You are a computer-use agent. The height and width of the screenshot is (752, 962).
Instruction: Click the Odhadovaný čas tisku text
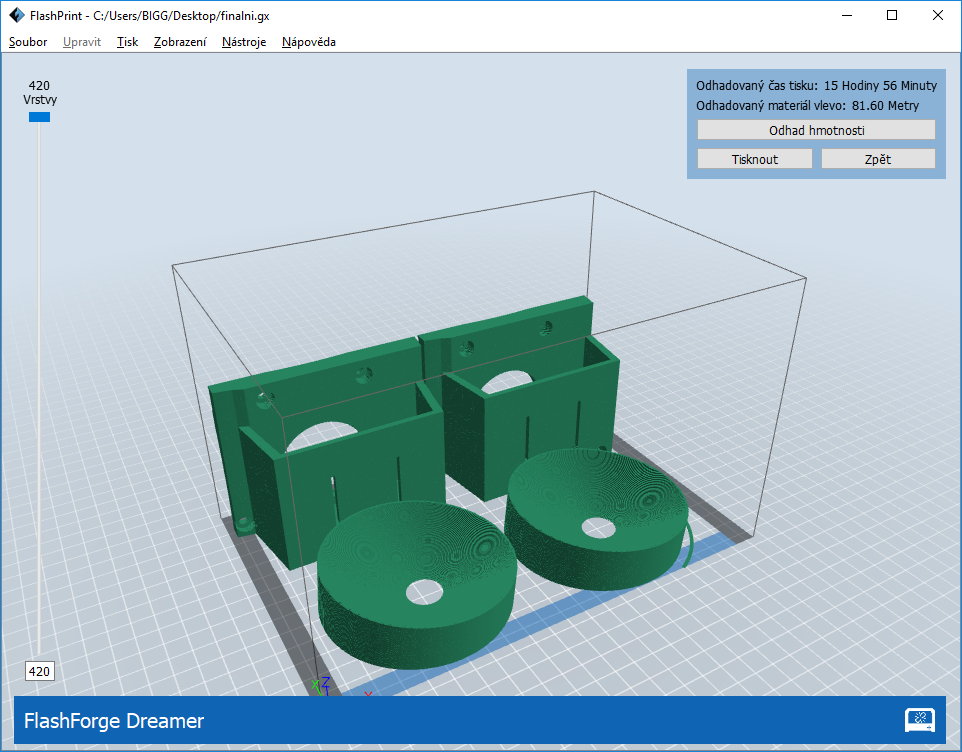[816, 85]
